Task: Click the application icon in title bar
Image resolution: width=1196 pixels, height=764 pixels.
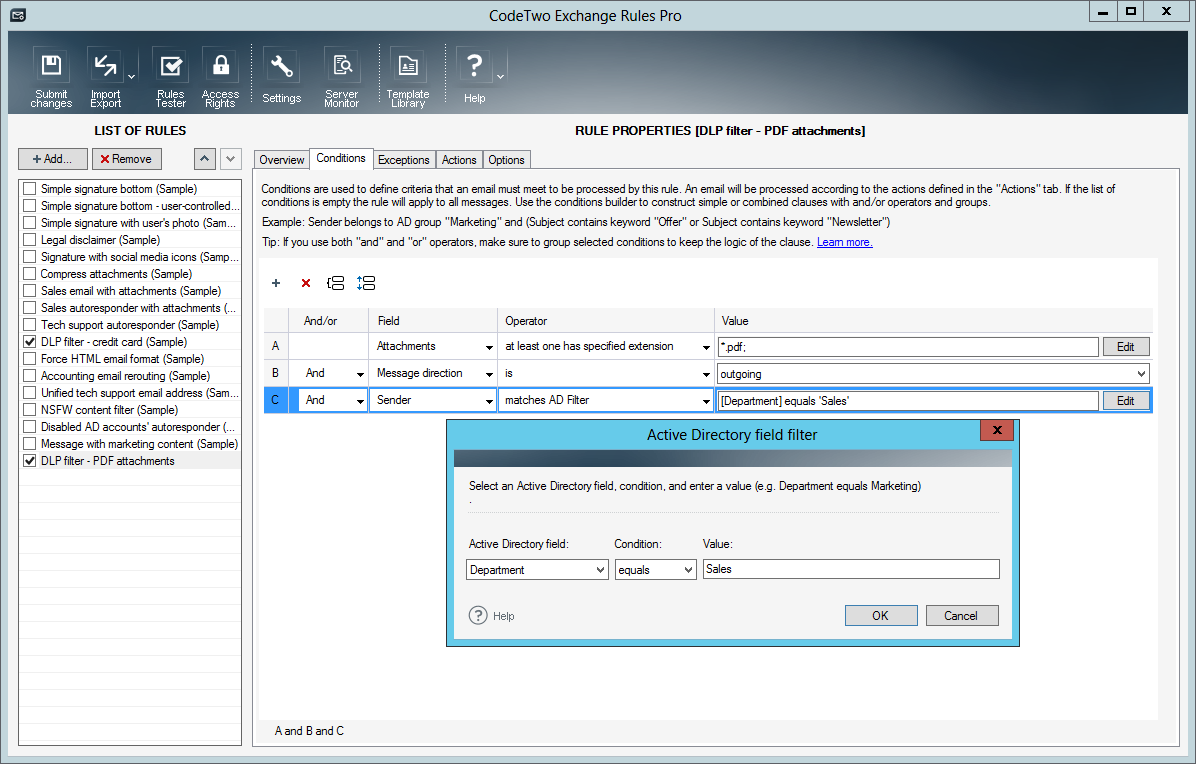Action: click(x=18, y=14)
